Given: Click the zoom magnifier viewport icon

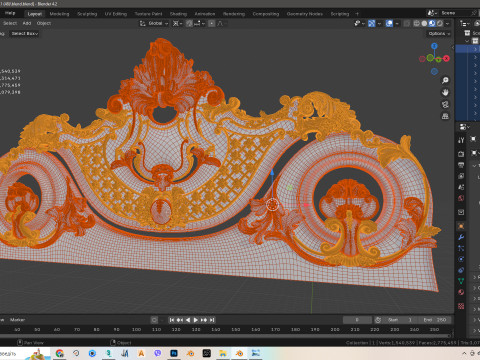Looking at the screenshot, I should (445, 80).
